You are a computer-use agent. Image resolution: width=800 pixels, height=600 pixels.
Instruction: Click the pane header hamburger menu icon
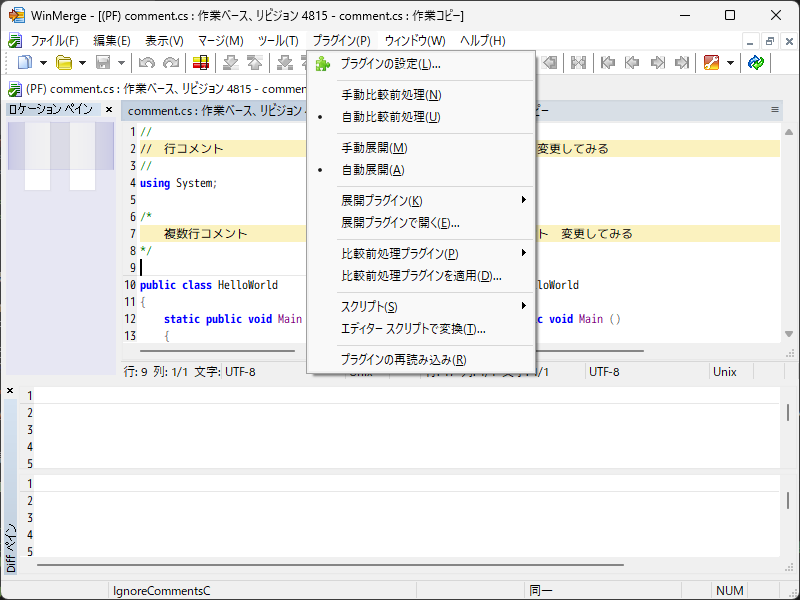775,110
